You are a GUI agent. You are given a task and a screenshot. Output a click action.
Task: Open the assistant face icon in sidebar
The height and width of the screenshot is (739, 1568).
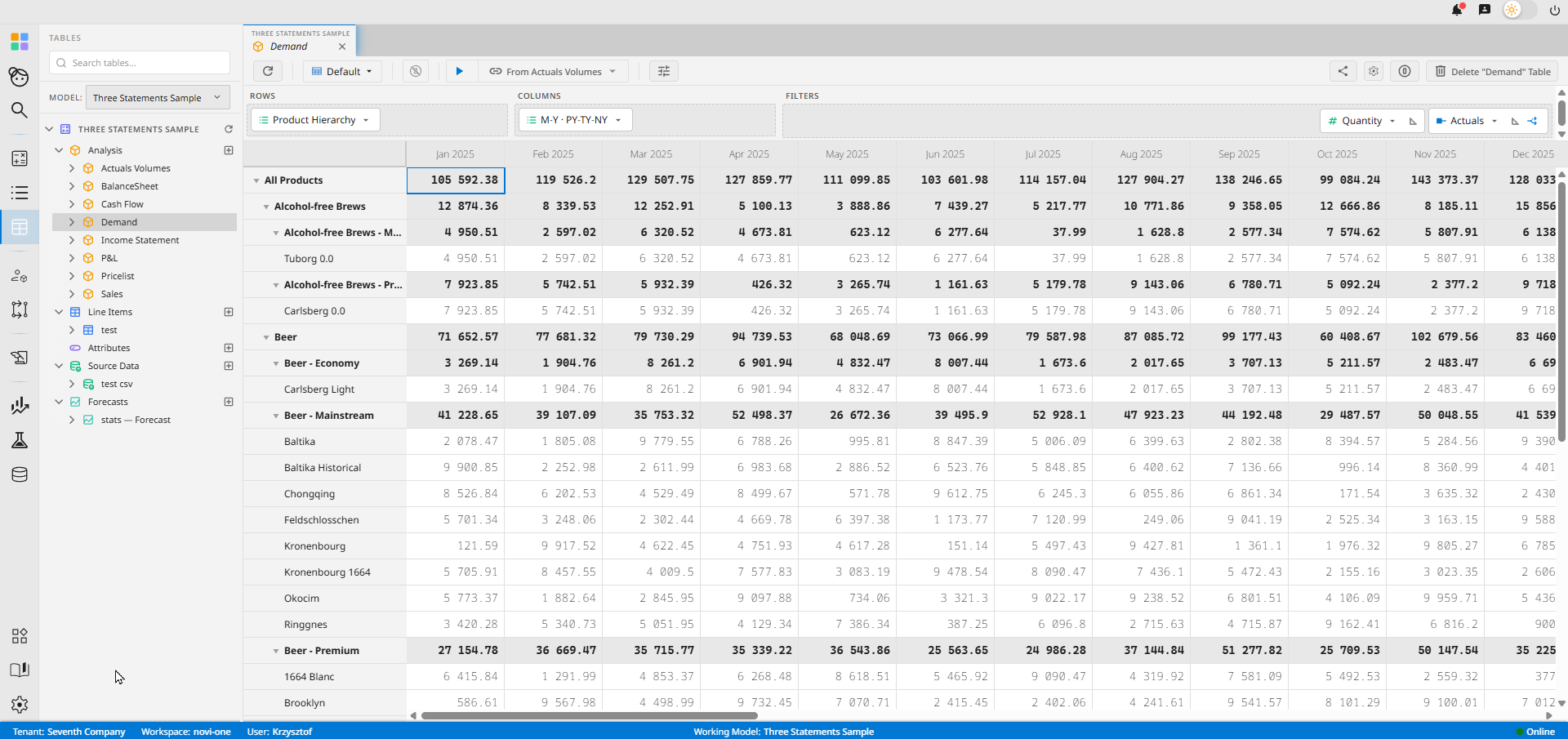point(20,77)
